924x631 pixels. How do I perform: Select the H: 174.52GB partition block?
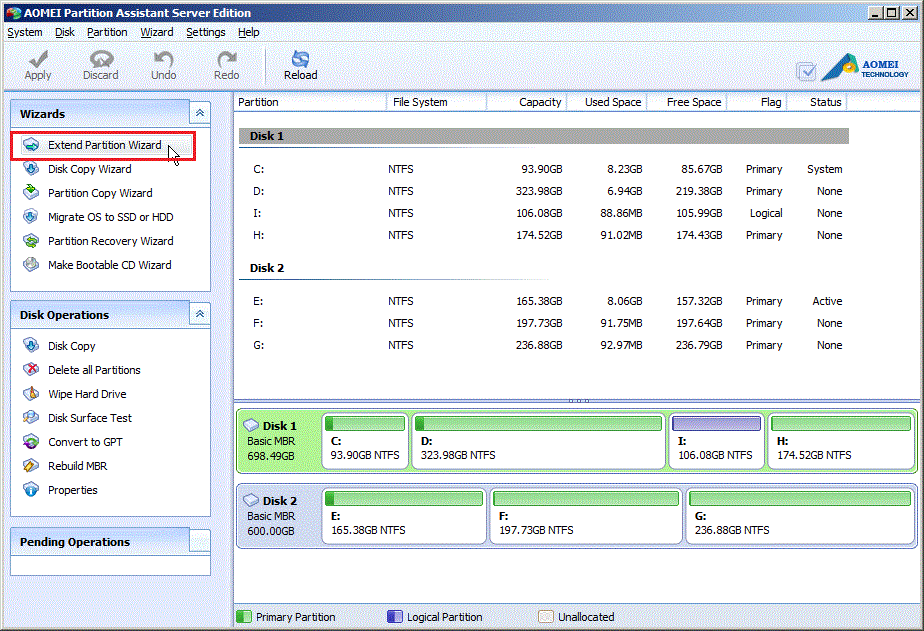841,441
